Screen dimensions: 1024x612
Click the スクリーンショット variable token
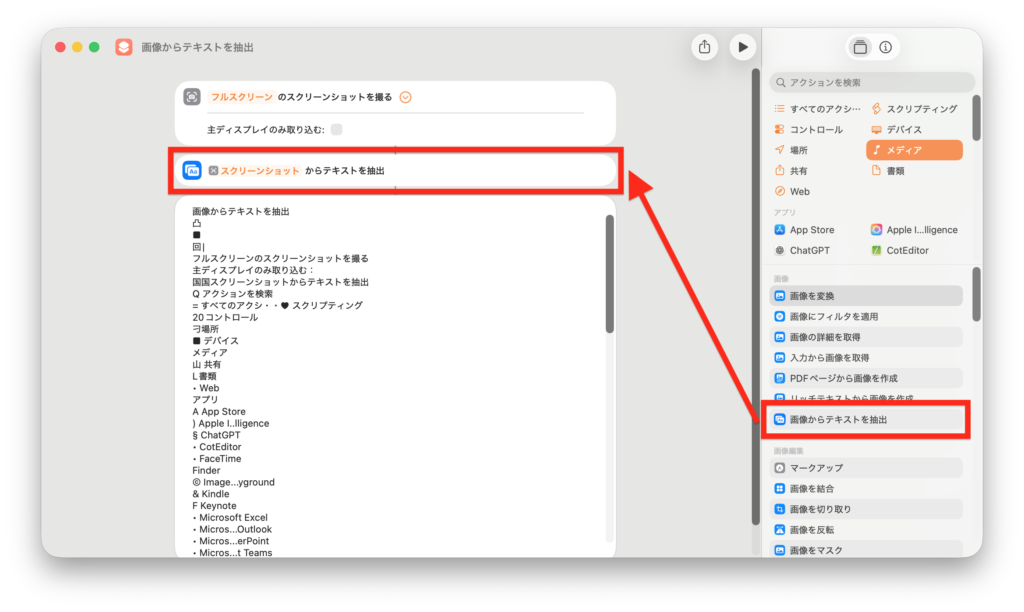pos(254,171)
